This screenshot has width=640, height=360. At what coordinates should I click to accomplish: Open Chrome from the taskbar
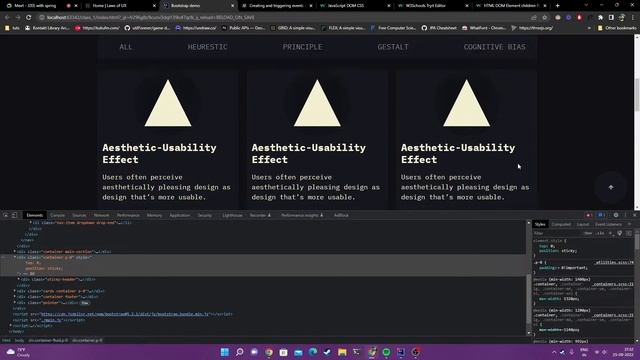(x=269, y=352)
